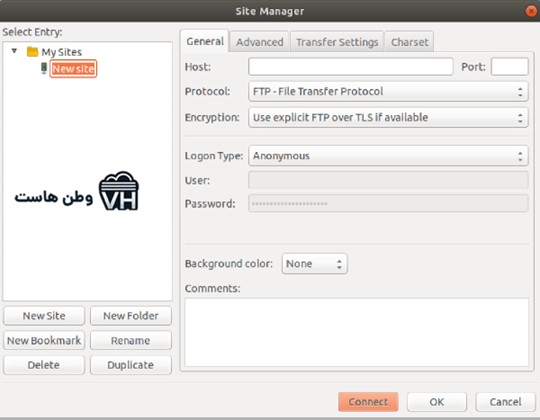This screenshot has height=420, width=540.
Task: Click the VH cloud logo
Action: coord(119,191)
